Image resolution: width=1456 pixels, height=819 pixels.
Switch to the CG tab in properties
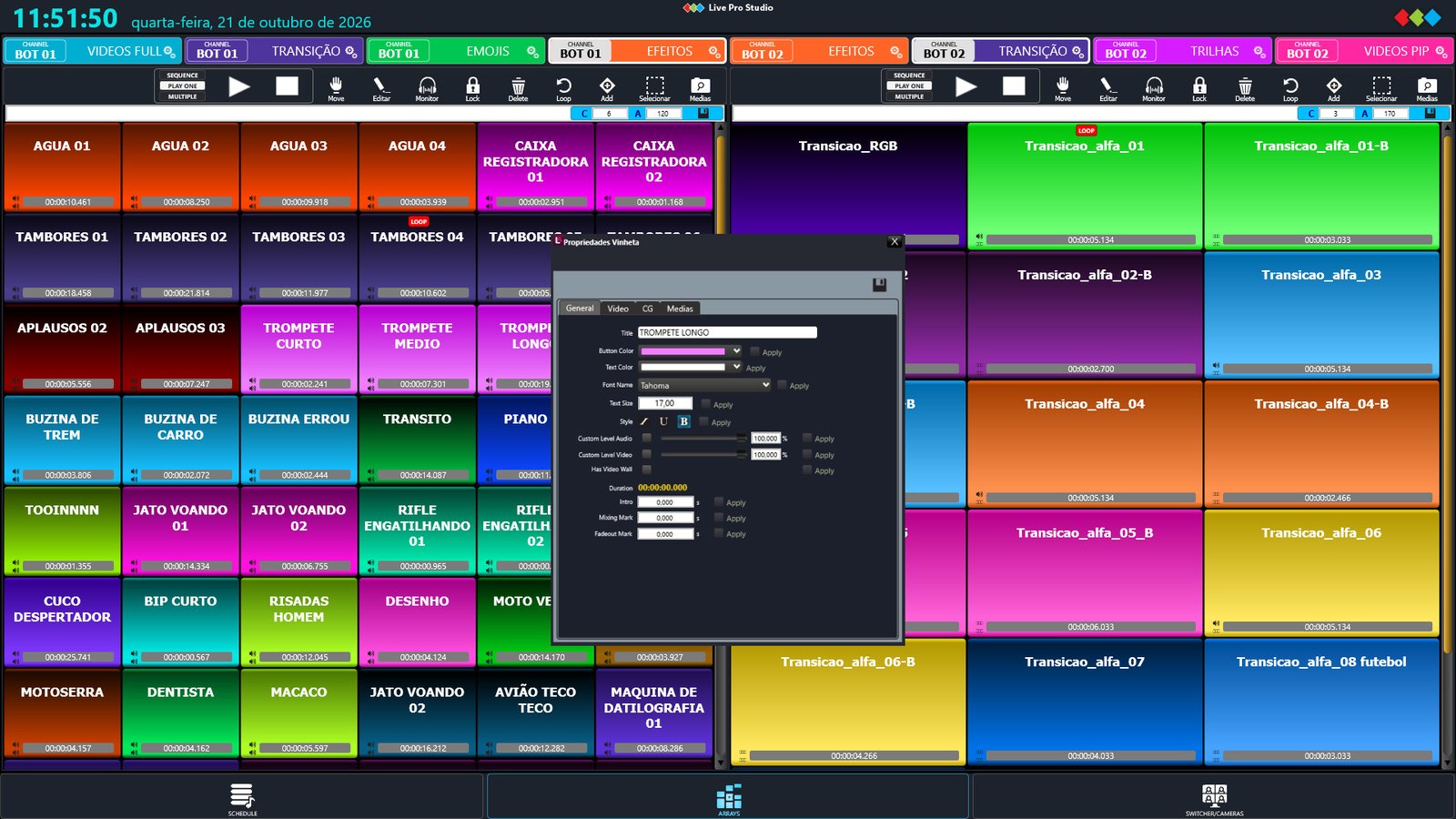click(x=647, y=308)
